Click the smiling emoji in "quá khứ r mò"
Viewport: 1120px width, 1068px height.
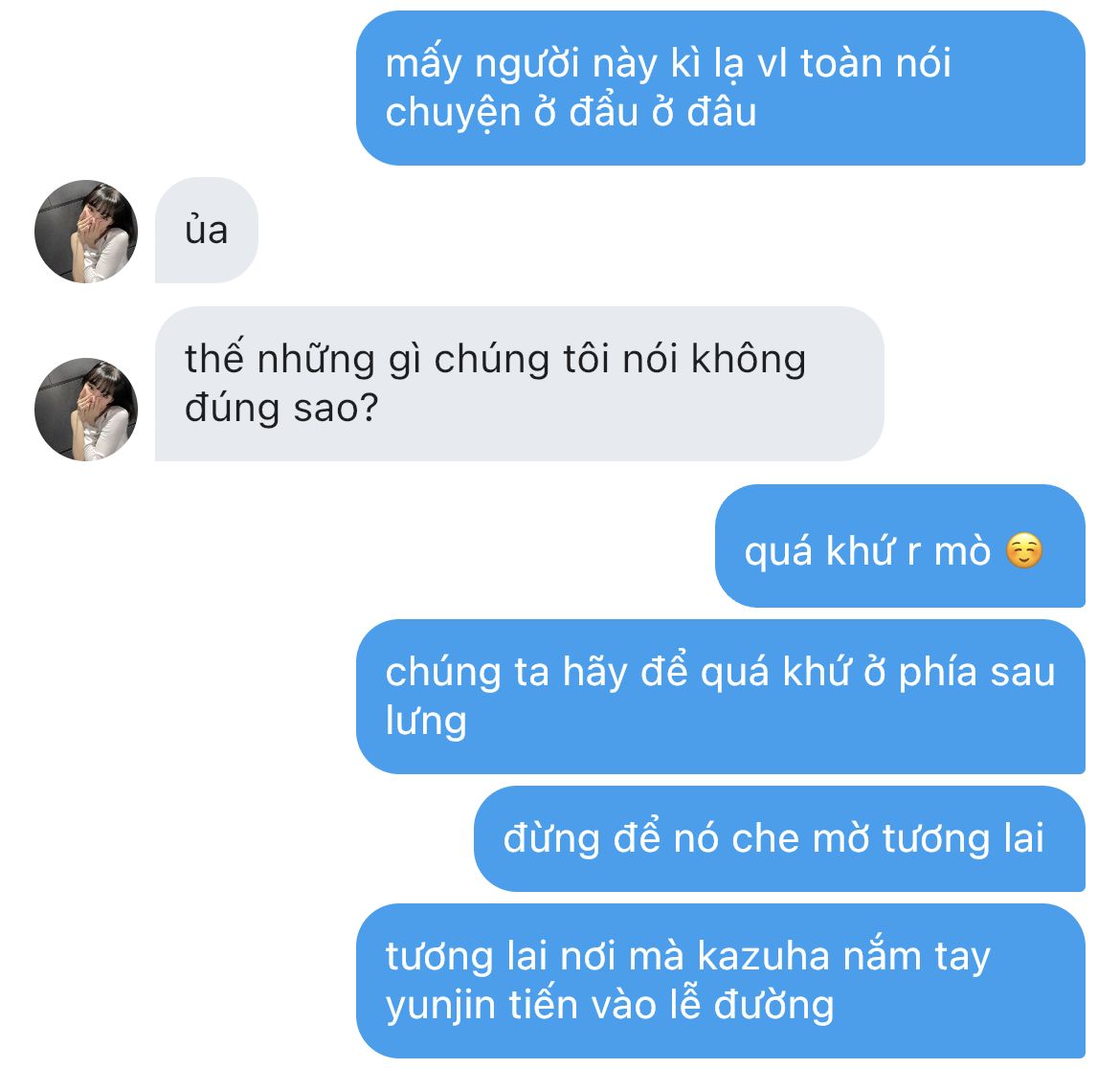1024,551
